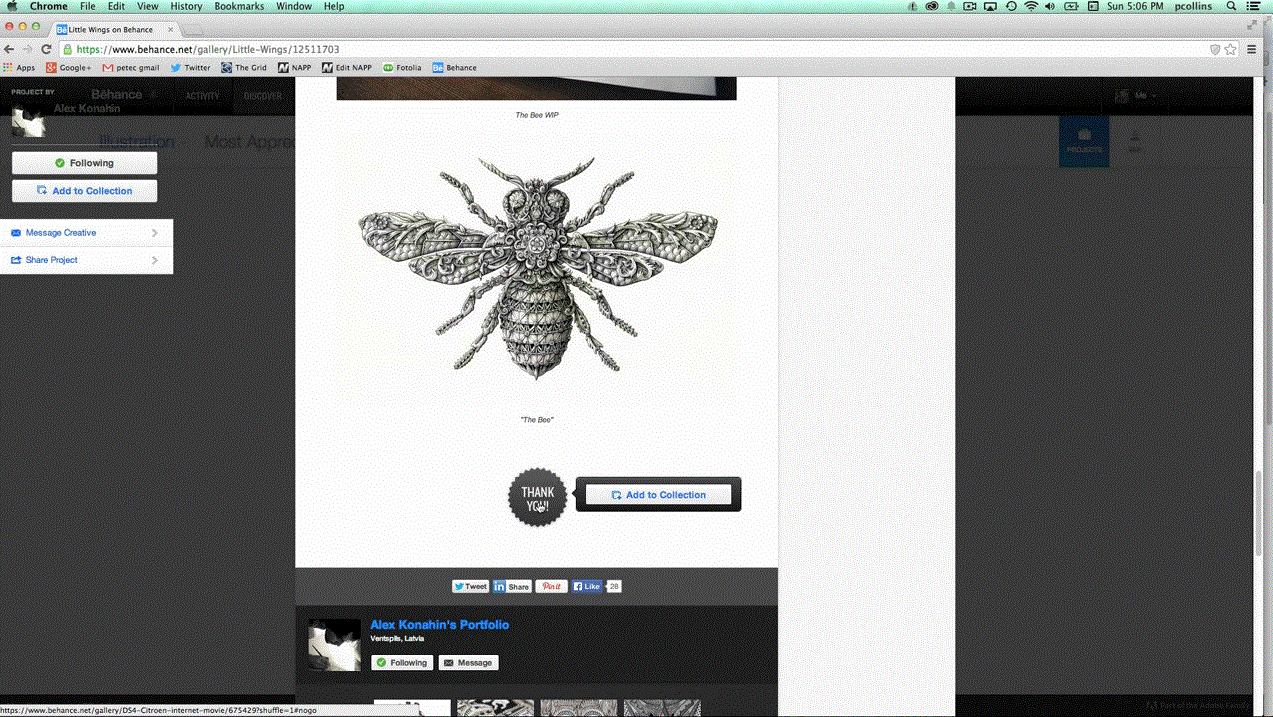Open the Me account dropdown

[1136, 96]
